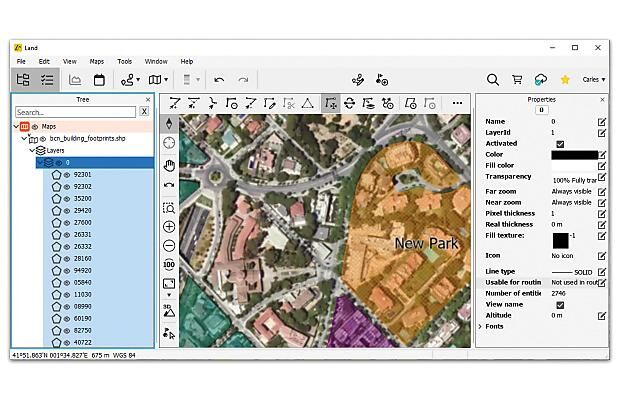
Task: Open the Carles user dropdown
Action: (x=594, y=79)
